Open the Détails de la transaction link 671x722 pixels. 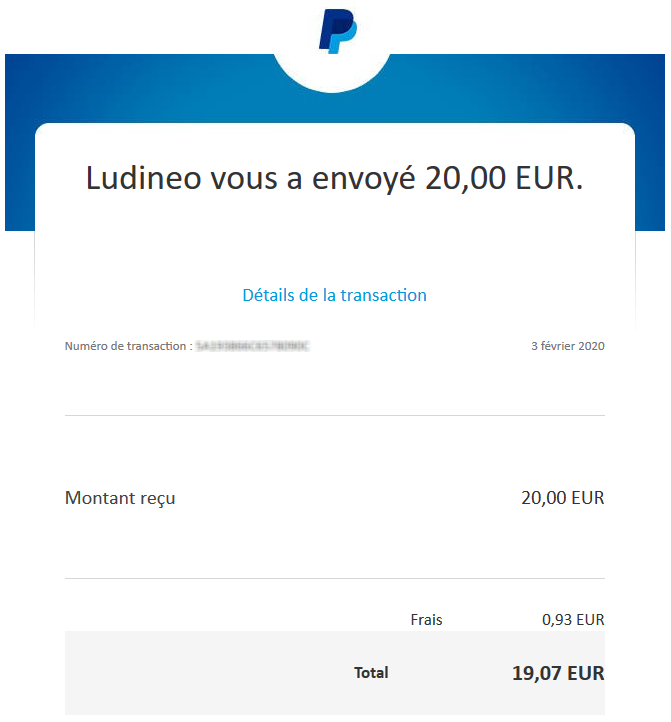pos(334,295)
